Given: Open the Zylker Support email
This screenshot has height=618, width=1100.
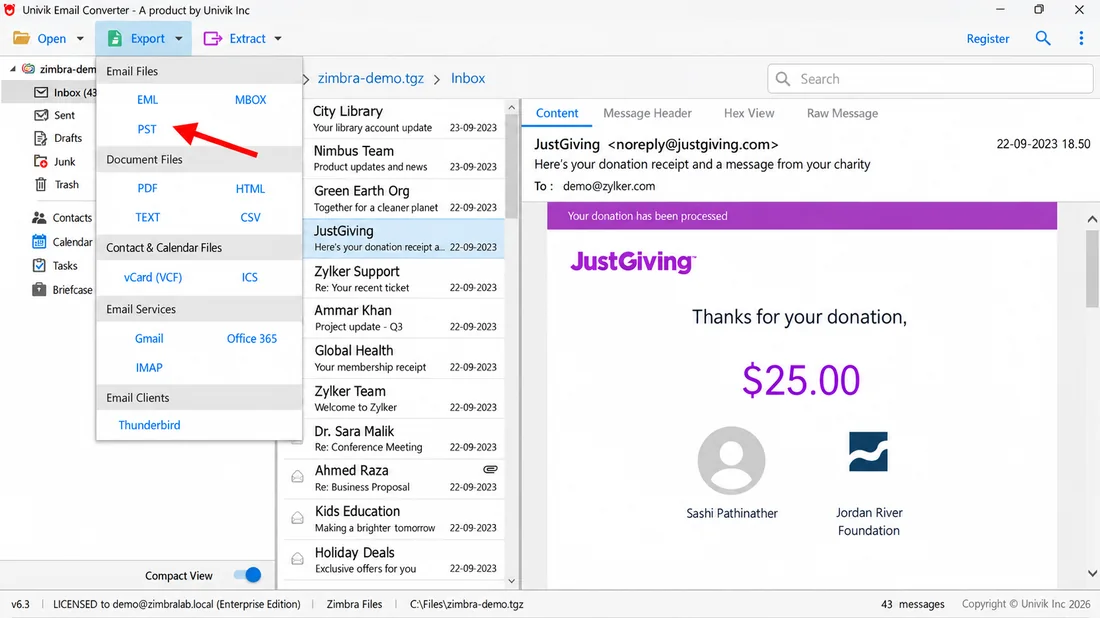Looking at the screenshot, I should click(x=404, y=278).
